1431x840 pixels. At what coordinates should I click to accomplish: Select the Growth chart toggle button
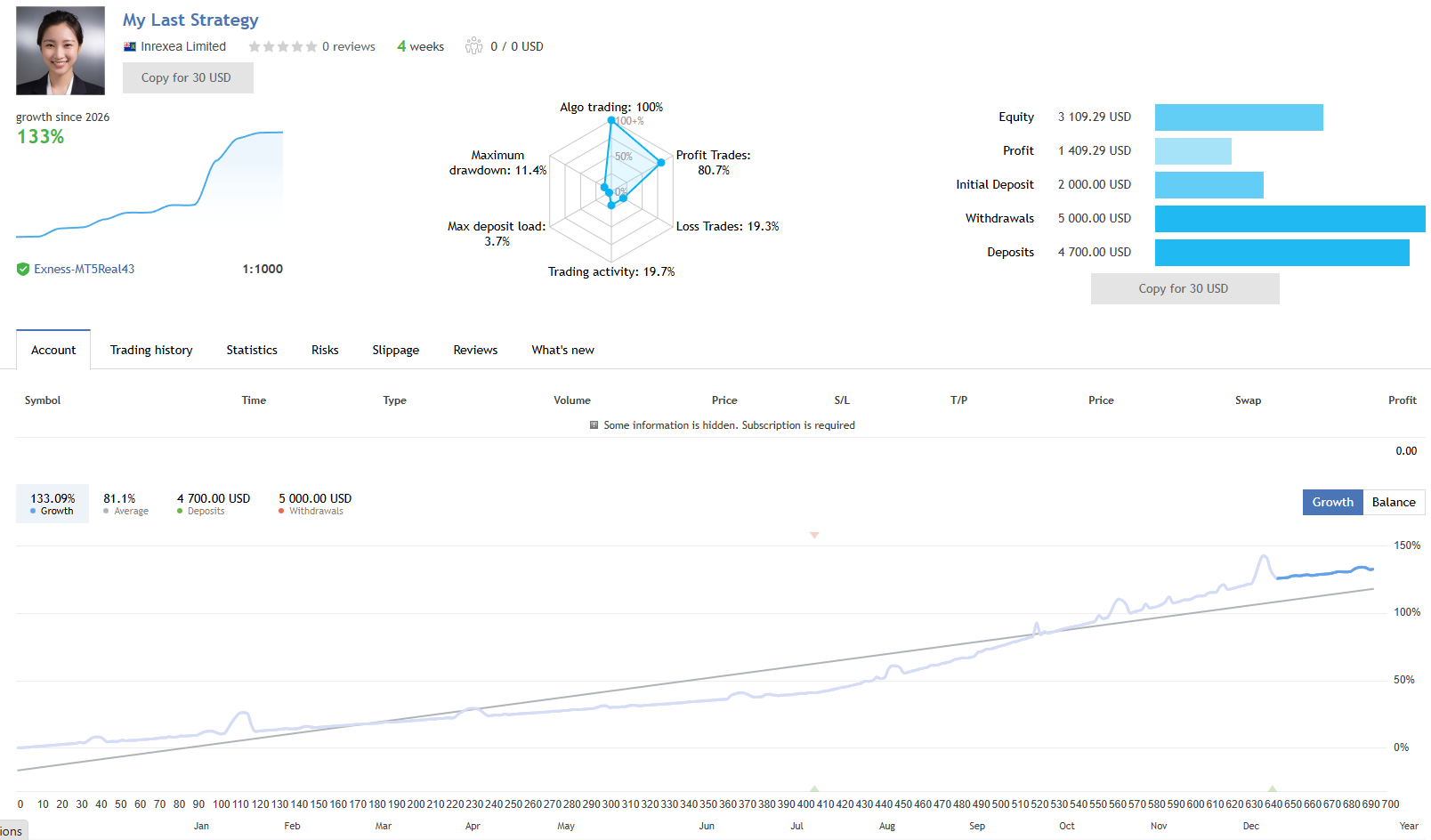click(x=1332, y=502)
